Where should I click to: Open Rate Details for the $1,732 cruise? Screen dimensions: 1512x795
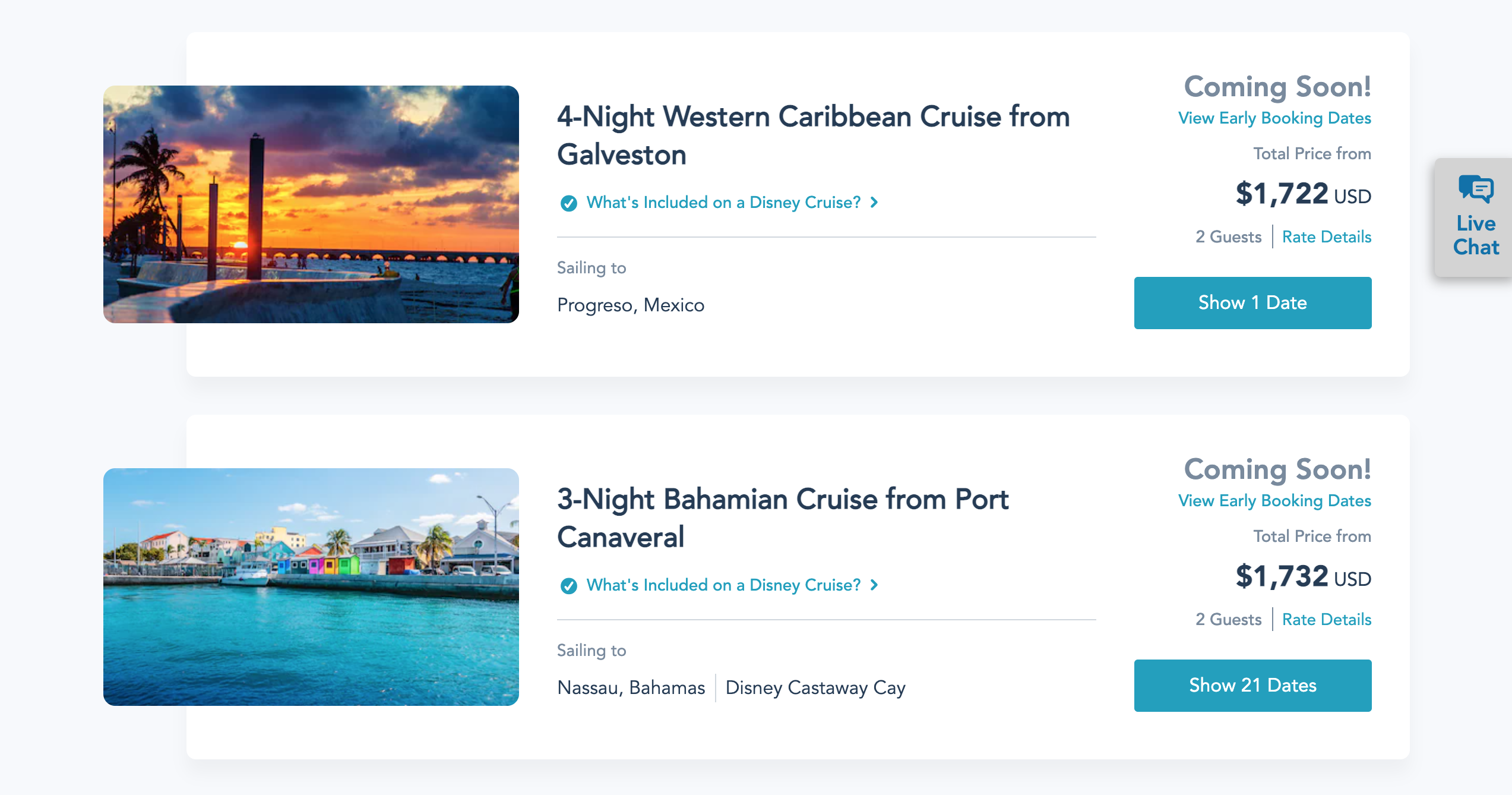coord(1326,620)
